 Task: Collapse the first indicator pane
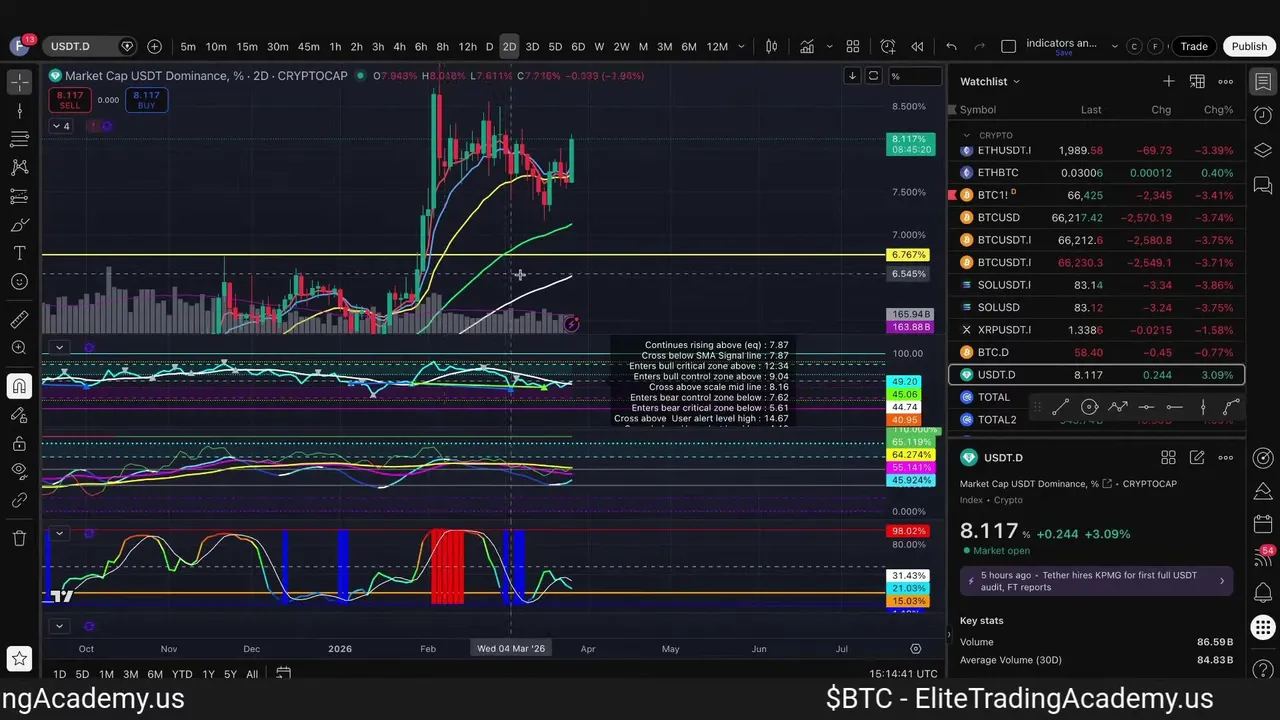click(59, 348)
